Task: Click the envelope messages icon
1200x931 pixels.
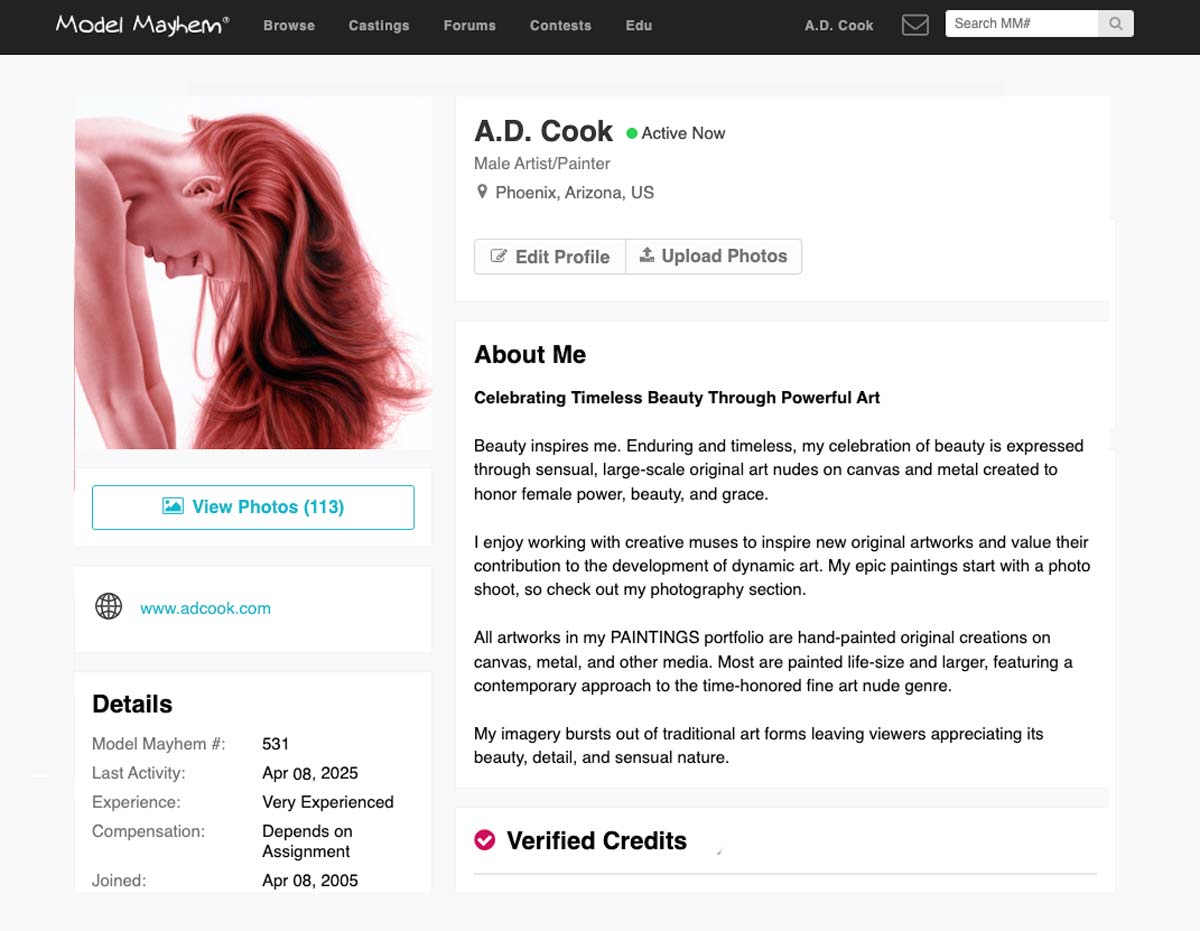Action: point(915,25)
